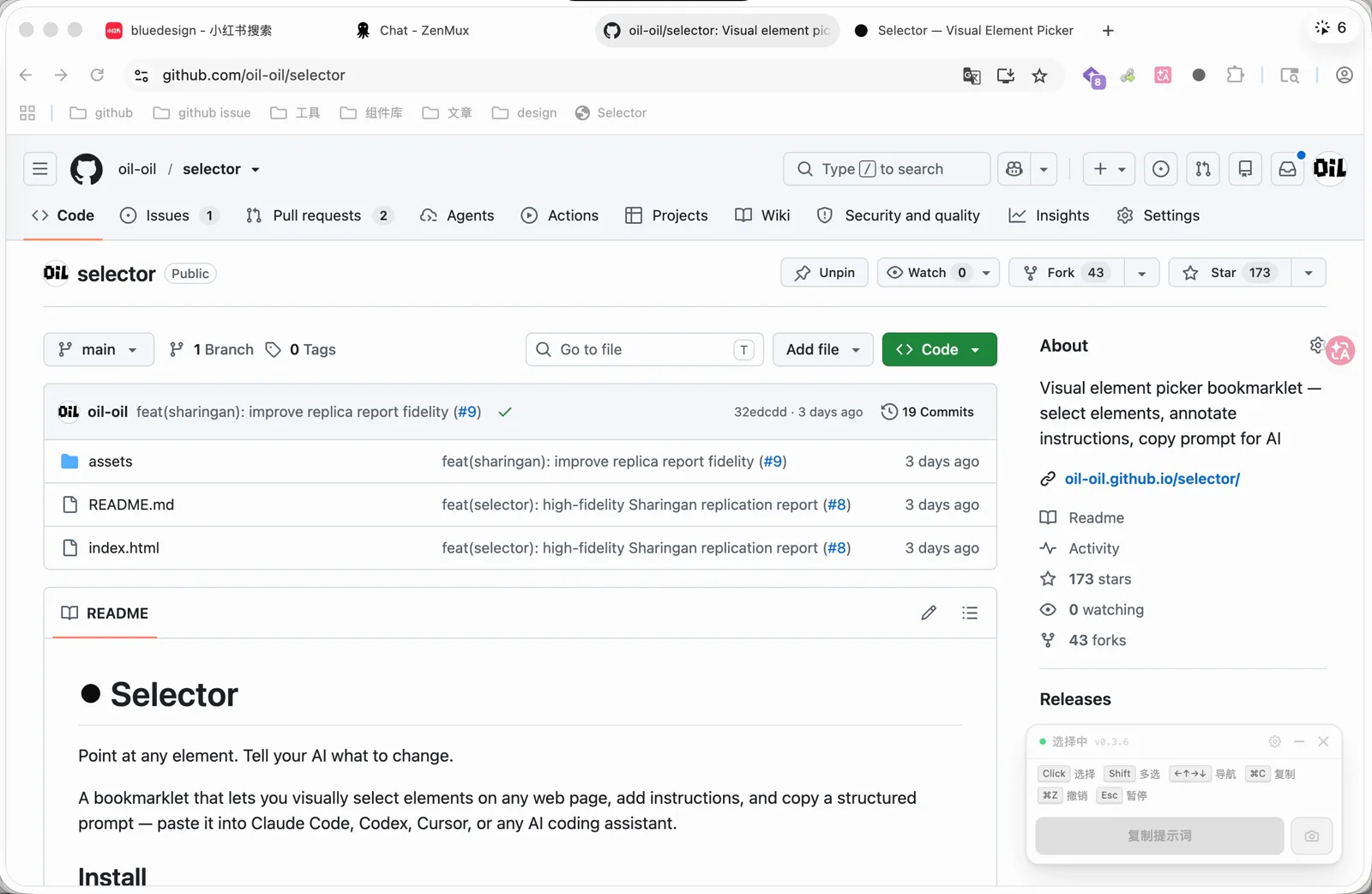The width and height of the screenshot is (1372, 894).
Task: Open the Selector panel settings gear
Action: click(1275, 741)
